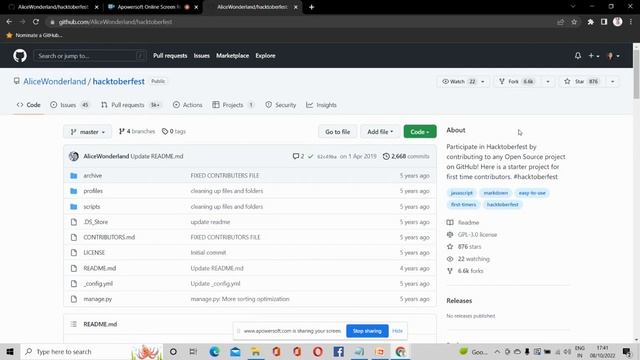Screen dimensions: 640x360
Task: Reload the page in the browser
Action: point(36,22)
